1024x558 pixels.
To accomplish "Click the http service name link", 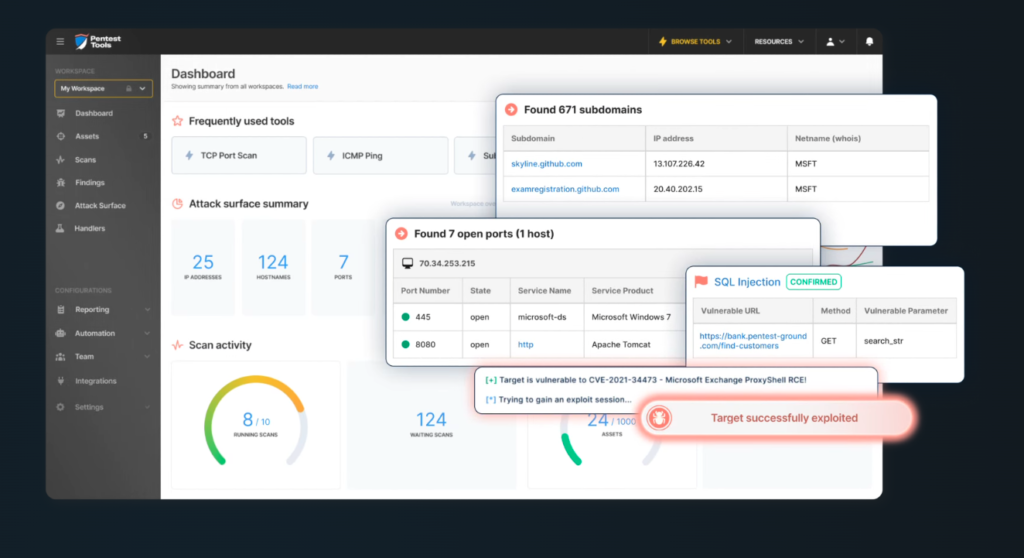I will click(x=526, y=344).
